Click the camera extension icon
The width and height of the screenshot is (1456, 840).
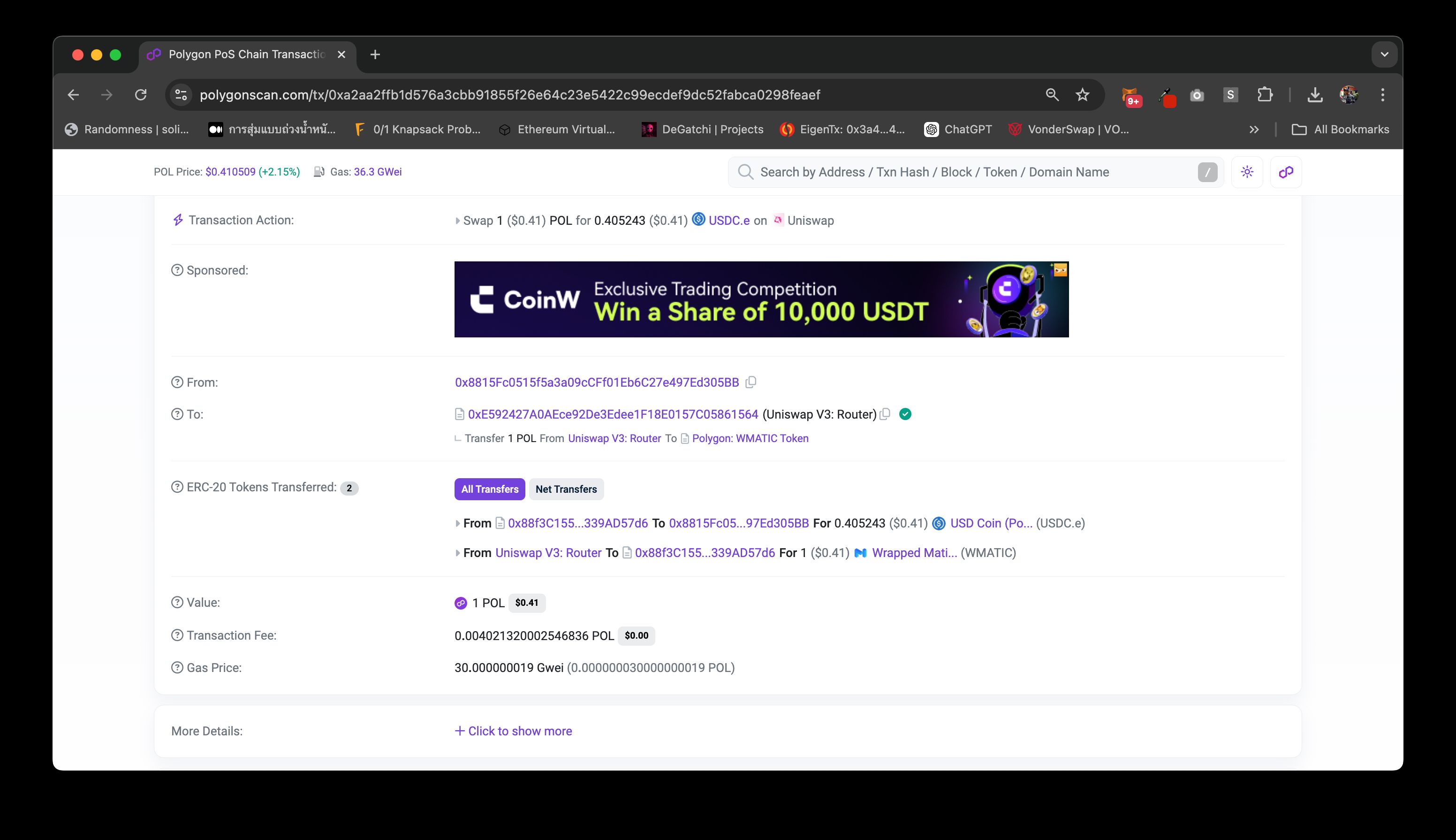1197,95
